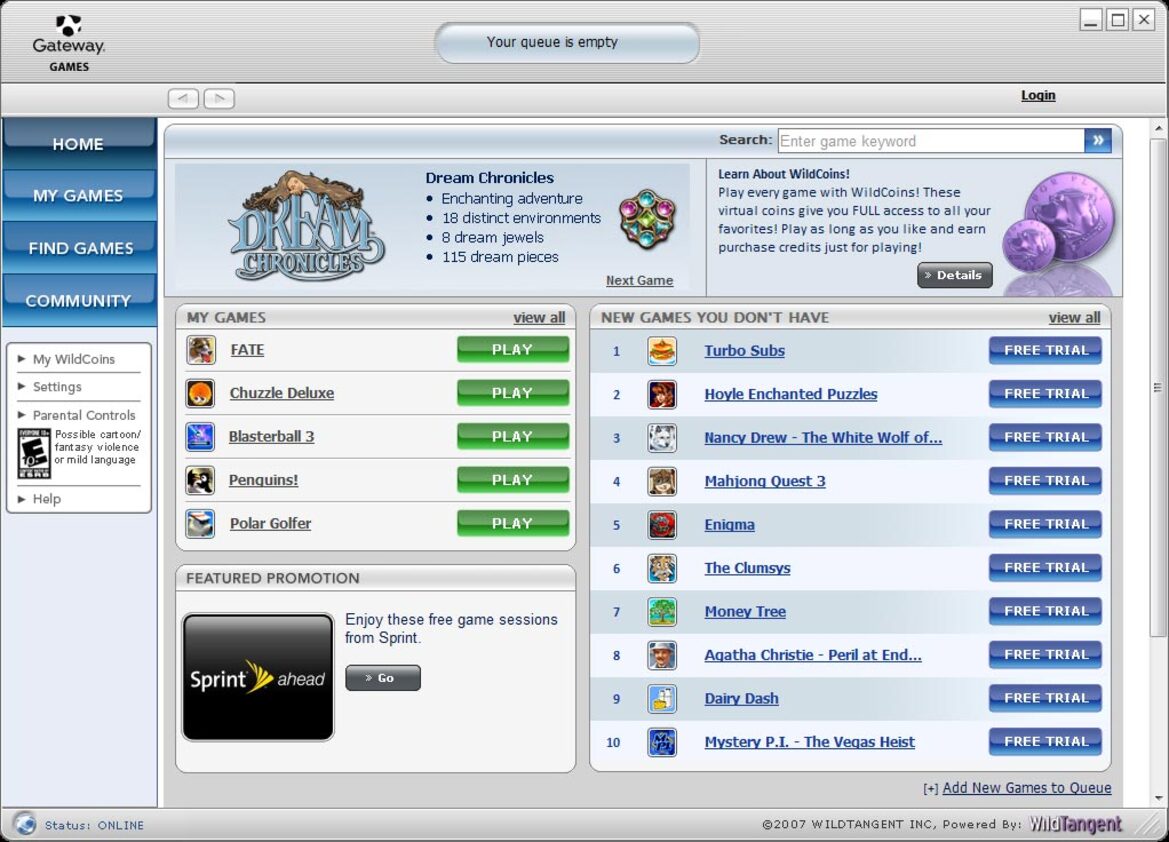Screen dimensions: 1169x842
Task: Click the Dream Chronicles banner logo
Action: 307,226
